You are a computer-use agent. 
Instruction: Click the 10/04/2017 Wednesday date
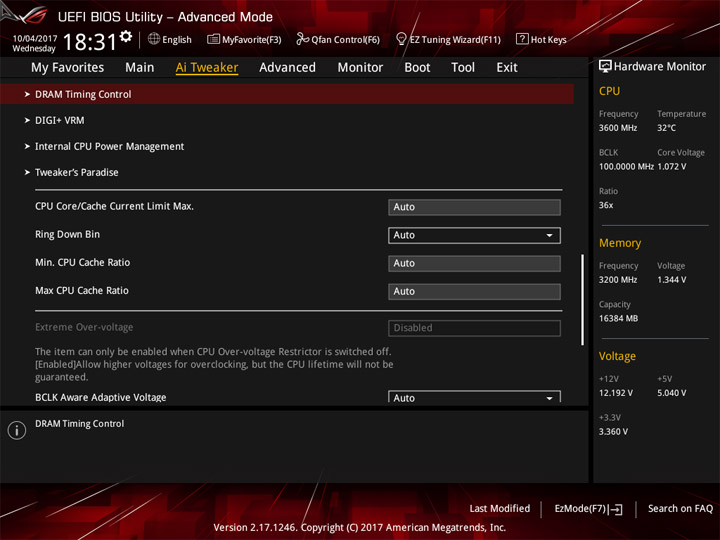click(34, 44)
